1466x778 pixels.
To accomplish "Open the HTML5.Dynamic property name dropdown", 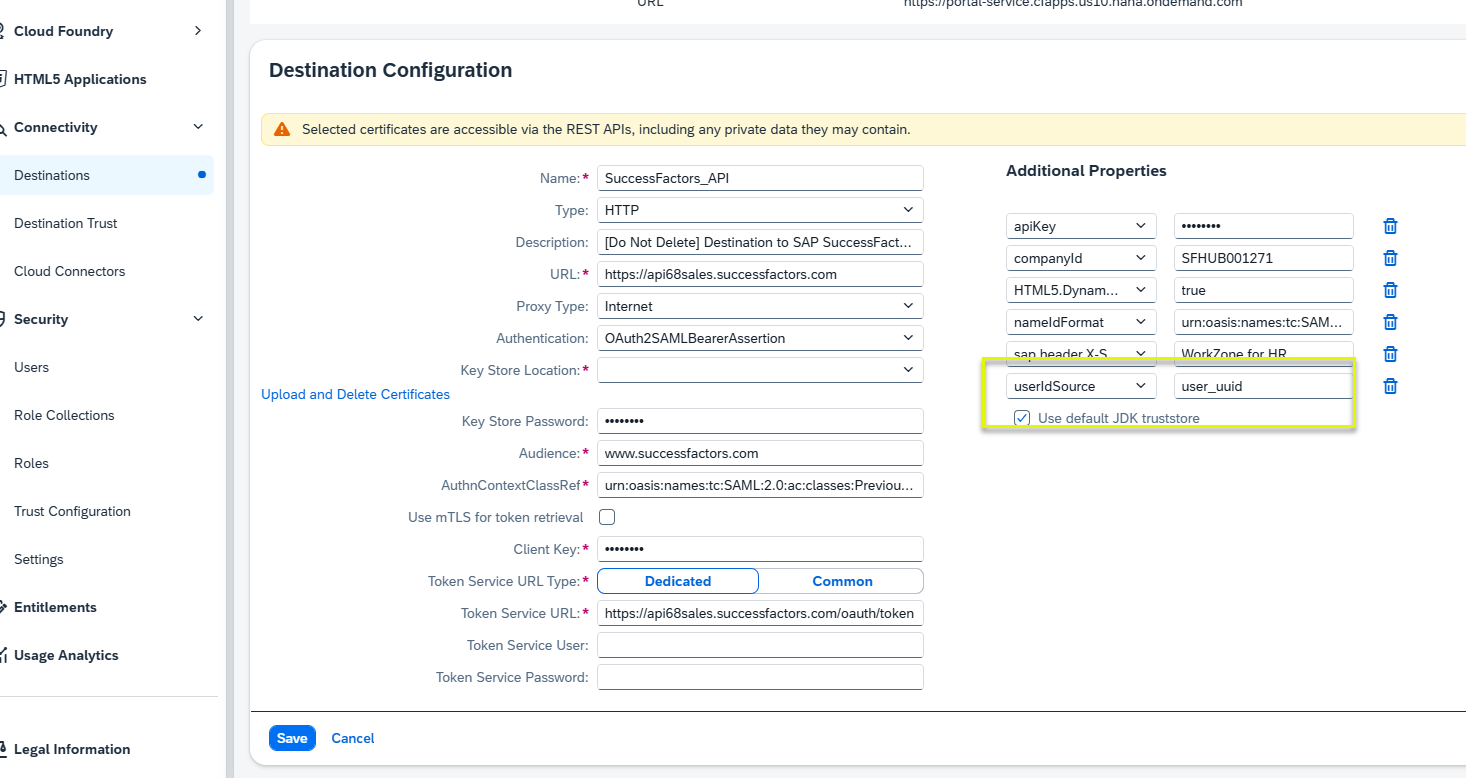I will (x=1081, y=290).
